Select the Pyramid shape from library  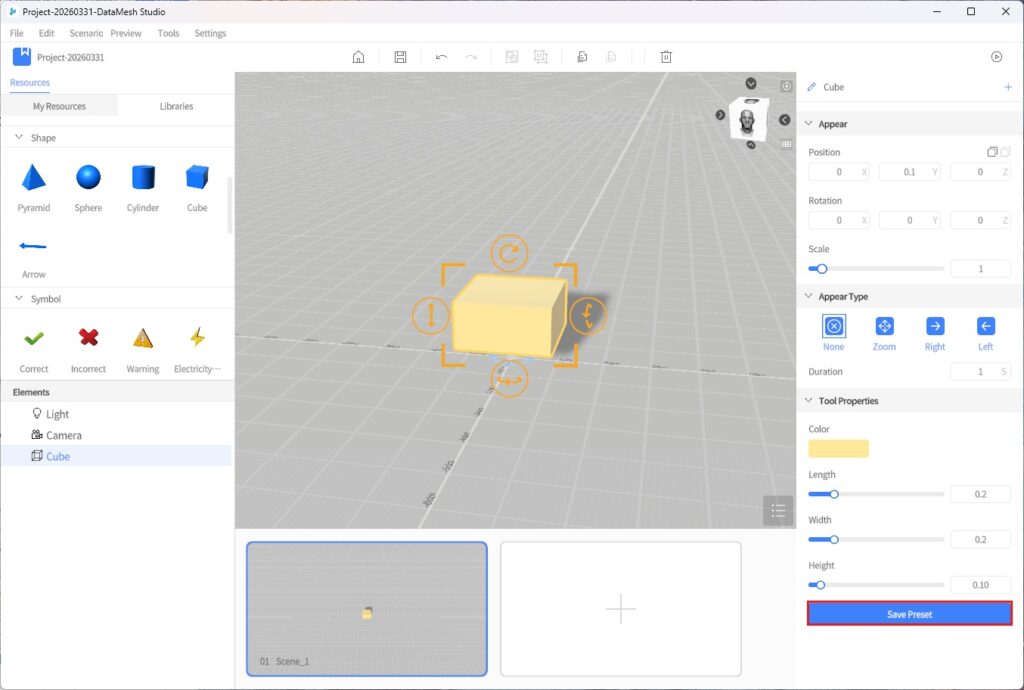(34, 178)
